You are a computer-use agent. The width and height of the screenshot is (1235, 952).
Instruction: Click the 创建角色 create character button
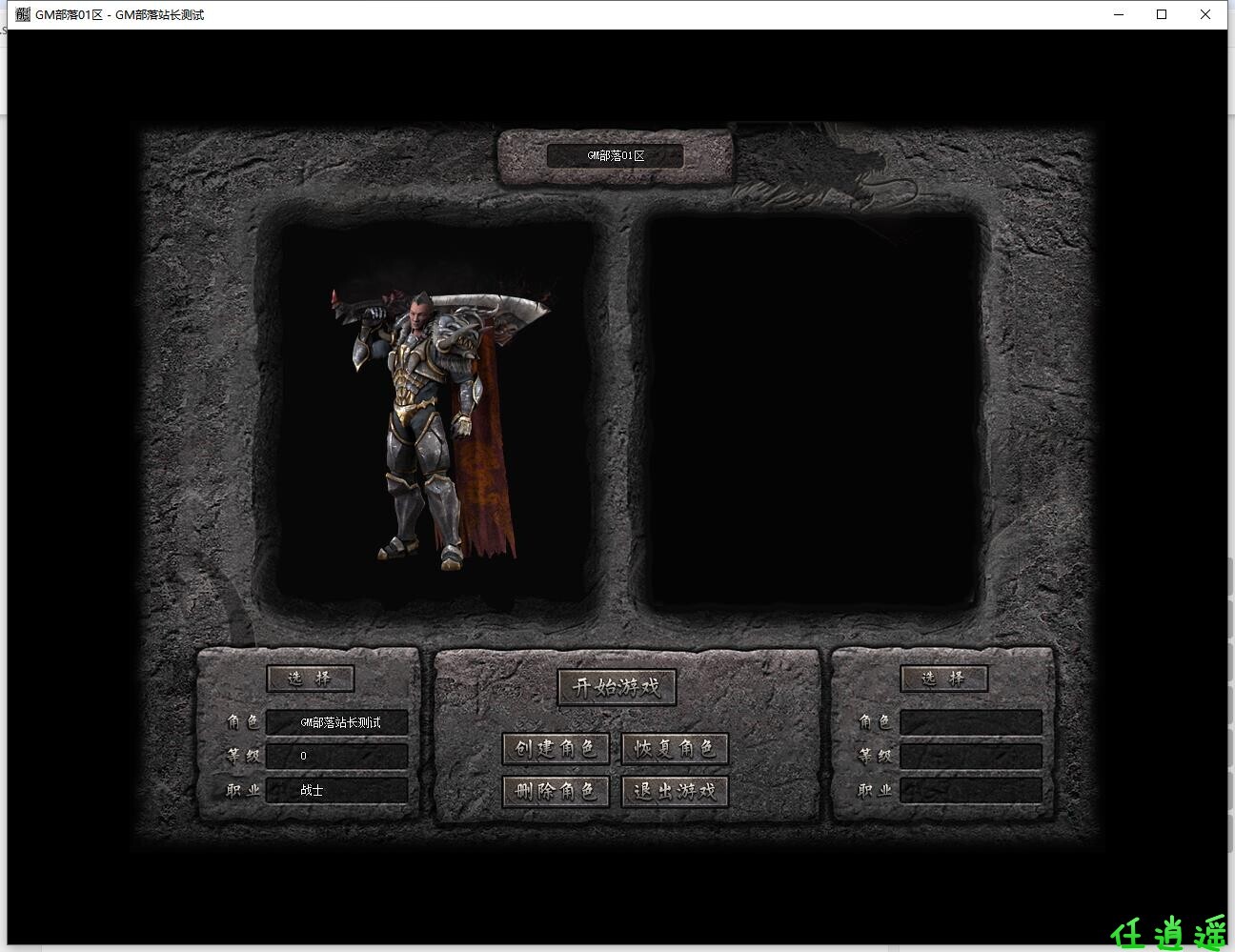[x=556, y=749]
